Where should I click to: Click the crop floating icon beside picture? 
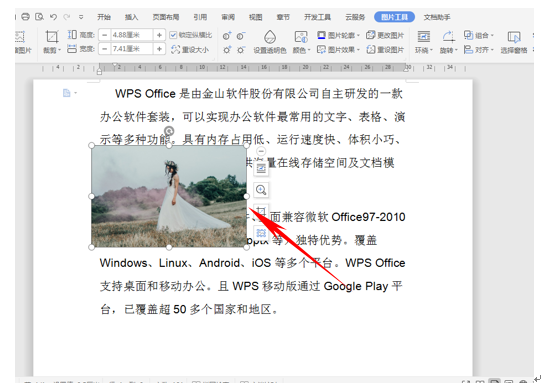point(261,211)
